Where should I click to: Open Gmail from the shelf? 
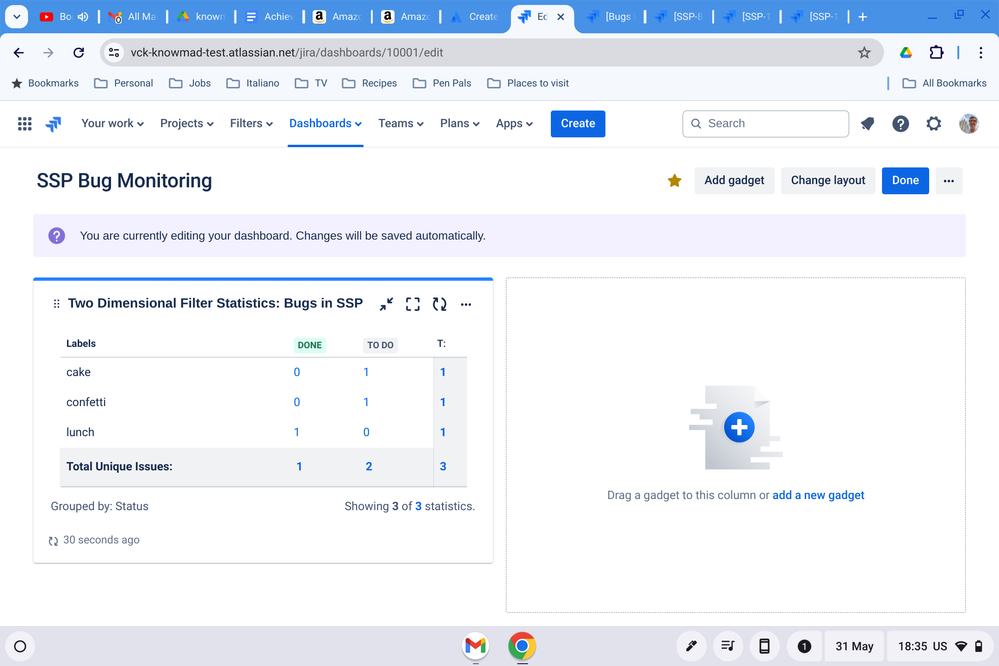coord(475,646)
